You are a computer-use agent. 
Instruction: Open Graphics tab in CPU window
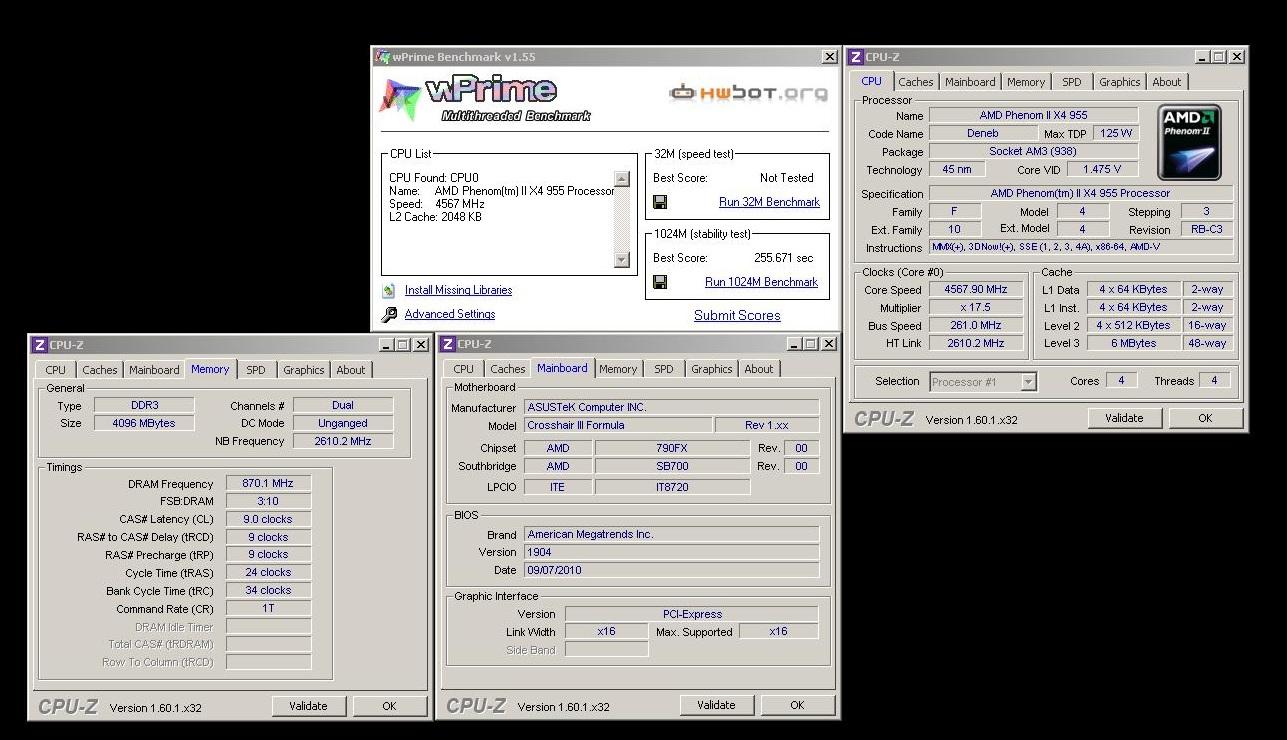pos(1119,82)
